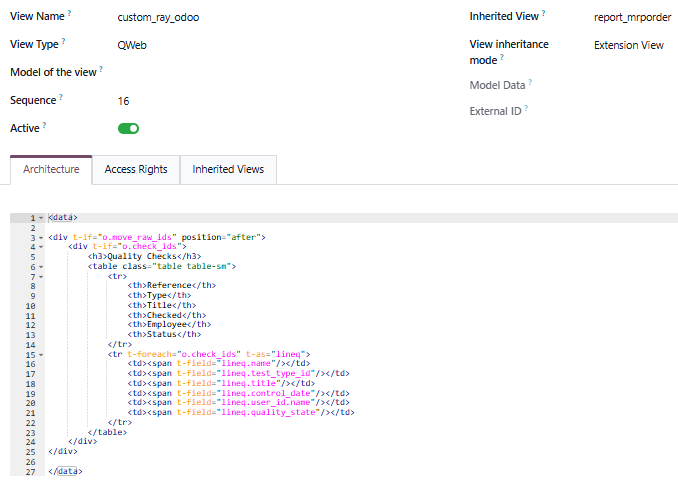Image resolution: width=678 pixels, height=490 pixels.
Task: Click the help icon beside Sequence
Action: pos(61,97)
